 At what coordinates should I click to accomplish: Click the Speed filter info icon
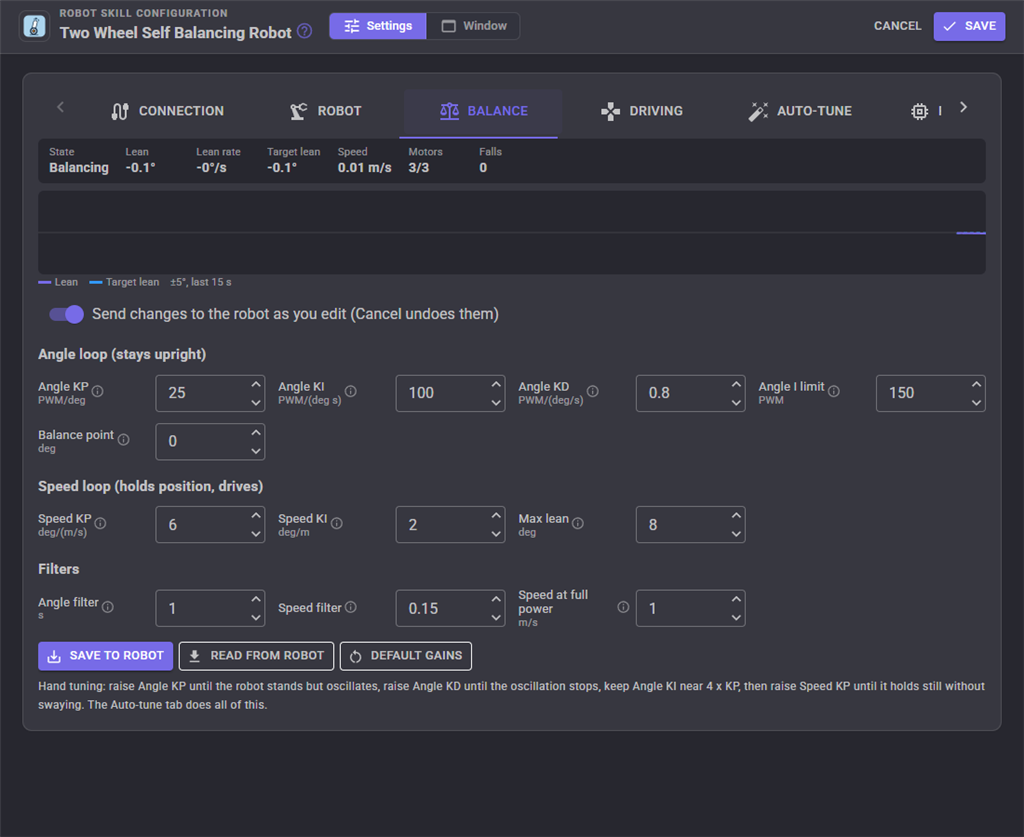coord(351,607)
